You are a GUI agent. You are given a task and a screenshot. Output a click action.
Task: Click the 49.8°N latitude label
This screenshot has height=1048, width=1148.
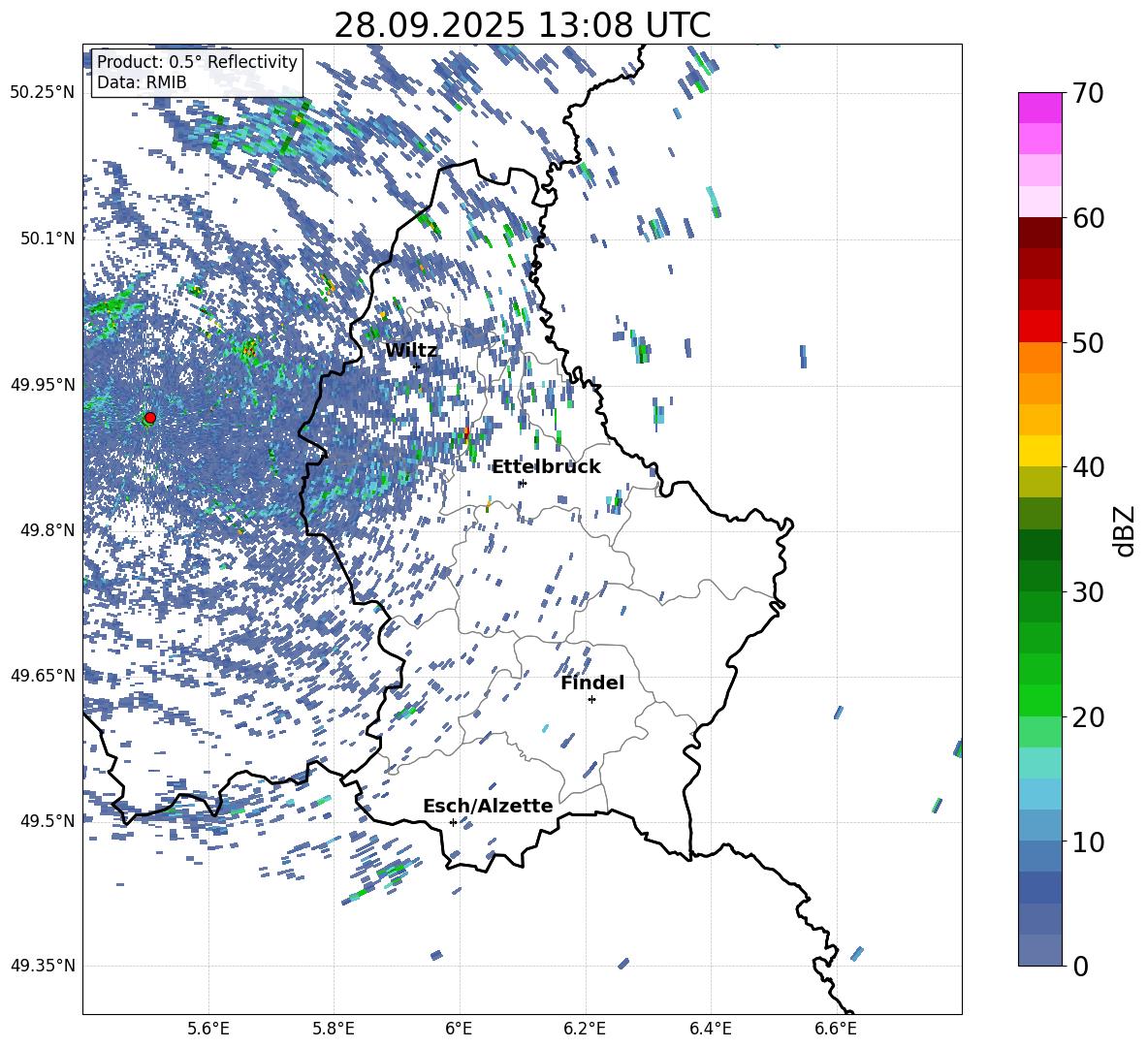point(48,530)
